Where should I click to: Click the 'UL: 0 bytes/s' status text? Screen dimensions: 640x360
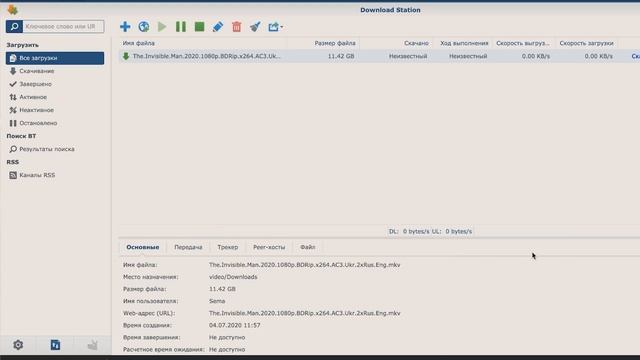click(x=452, y=231)
